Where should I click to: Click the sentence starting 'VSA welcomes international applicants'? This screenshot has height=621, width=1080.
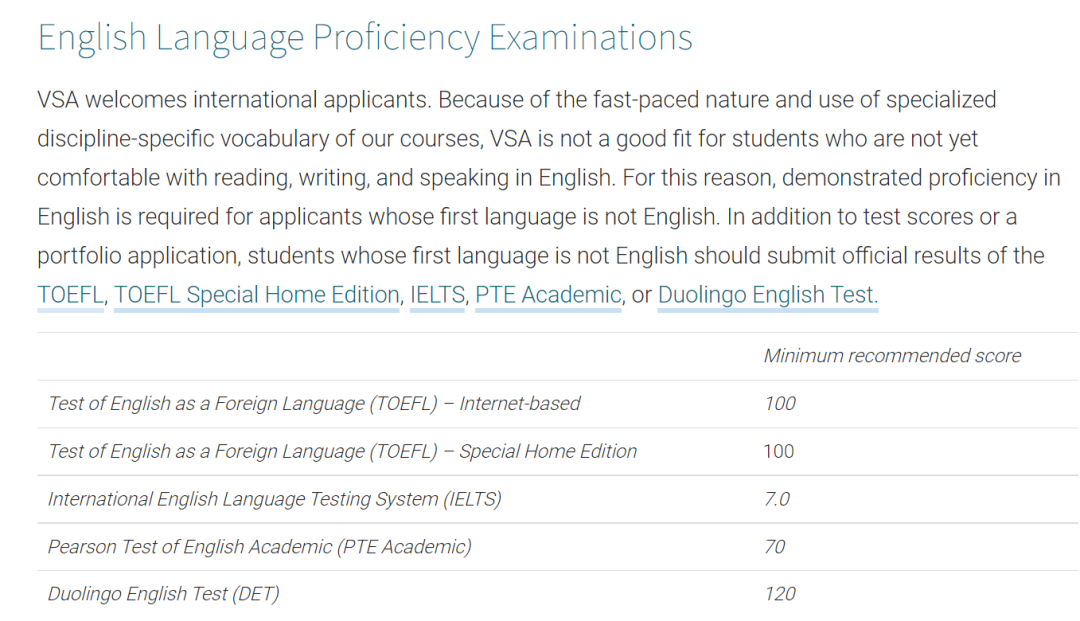tap(234, 100)
